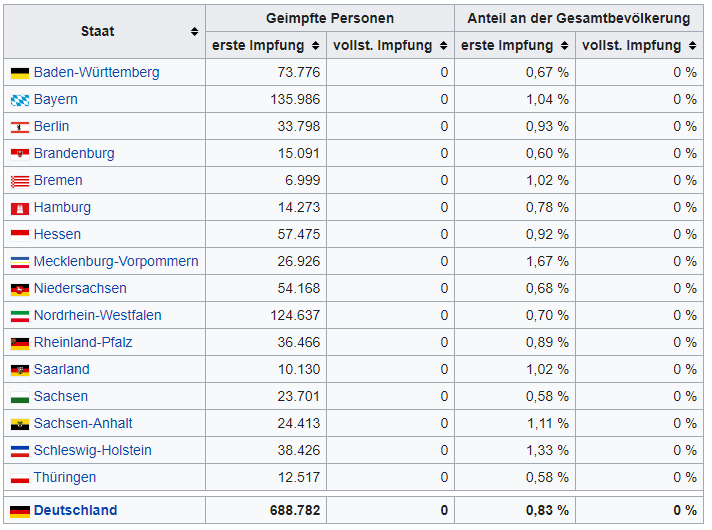Sort by vollst. Impfung under Geimpfte Personen
This screenshot has width=712, height=530.
pos(441,46)
